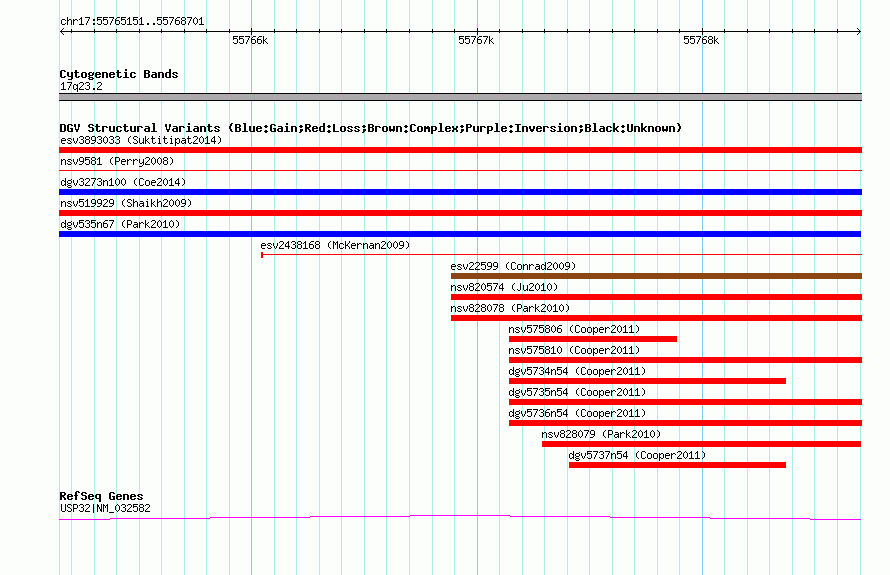Click the DGV Structural Variants track title
Screen dimensions: 890x575
pyautogui.click(x=370, y=128)
